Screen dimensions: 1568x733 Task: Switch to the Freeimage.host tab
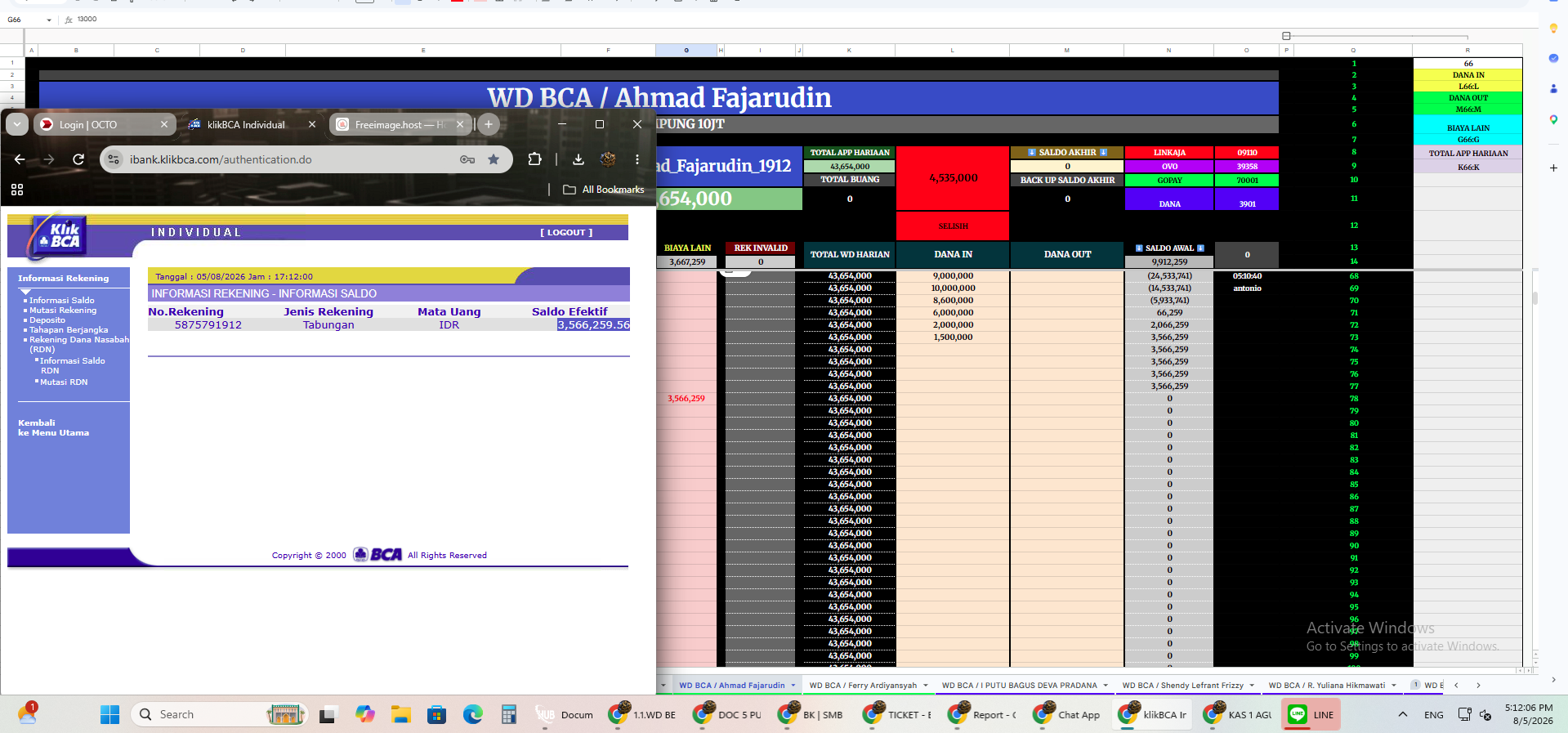click(x=400, y=124)
